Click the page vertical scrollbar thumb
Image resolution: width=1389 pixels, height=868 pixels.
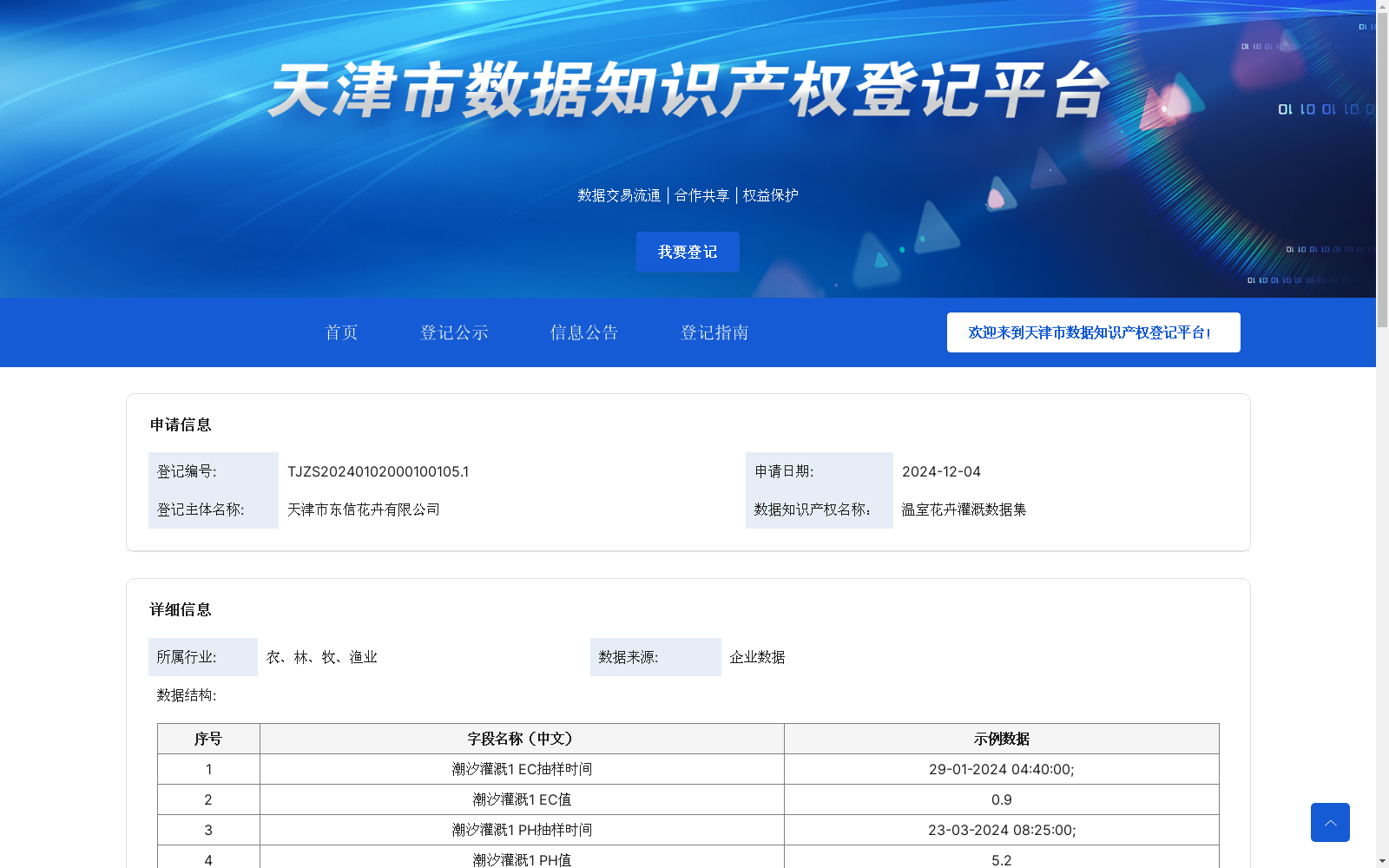(1382, 170)
